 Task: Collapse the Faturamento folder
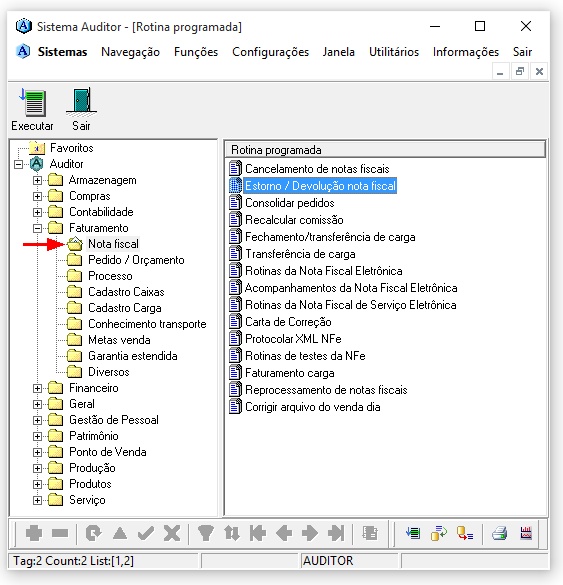(37, 228)
